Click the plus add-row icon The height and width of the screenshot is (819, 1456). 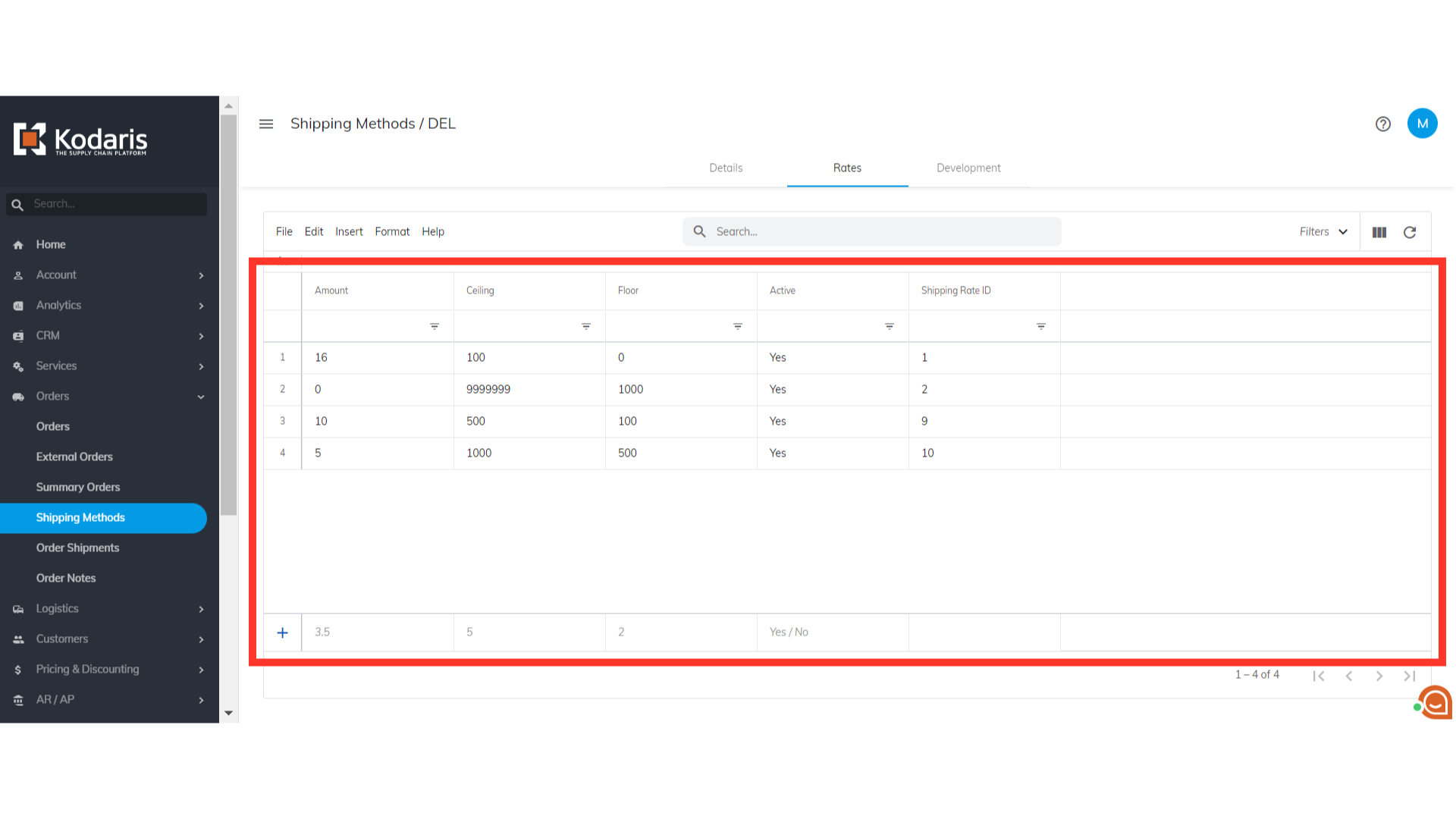[x=282, y=632]
